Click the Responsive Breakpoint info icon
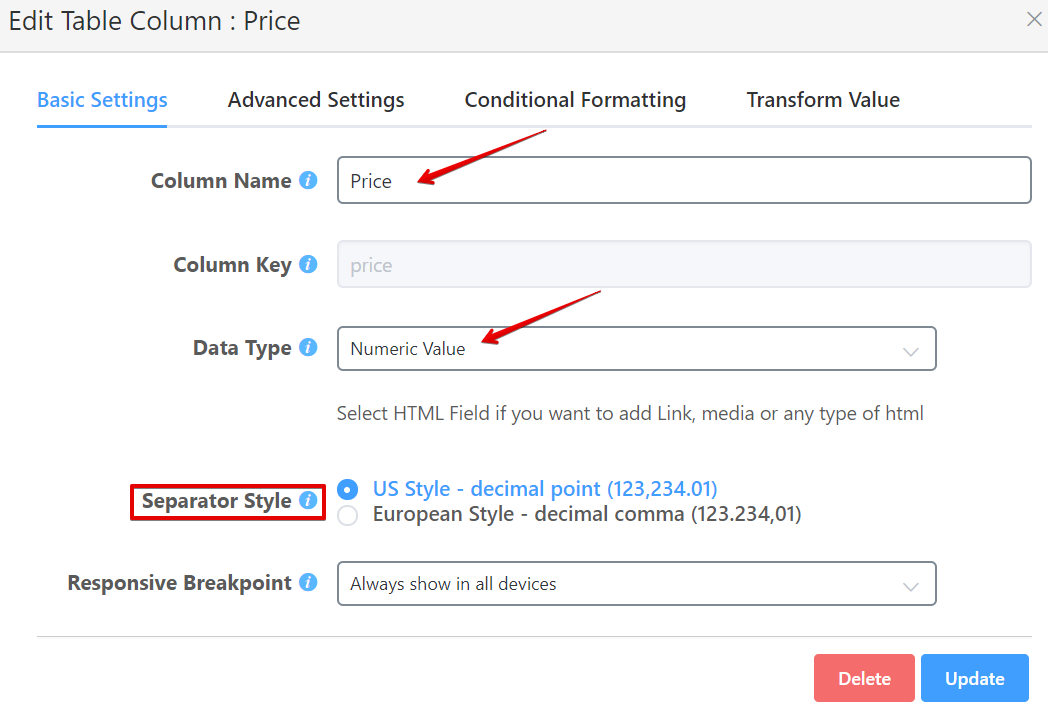 [309, 582]
